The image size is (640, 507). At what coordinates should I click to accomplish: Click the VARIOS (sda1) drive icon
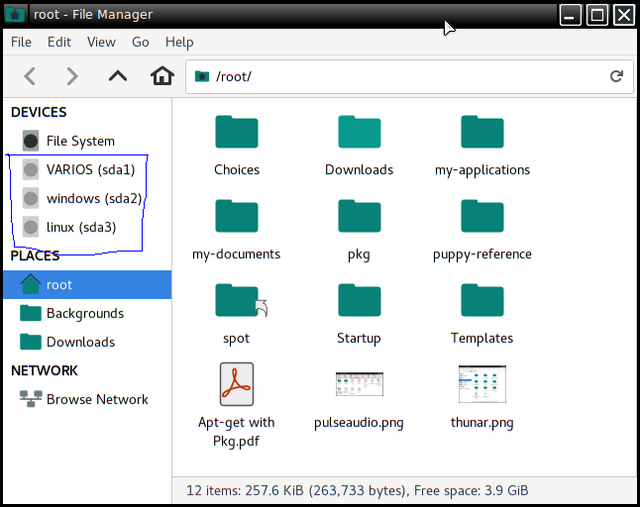31,170
